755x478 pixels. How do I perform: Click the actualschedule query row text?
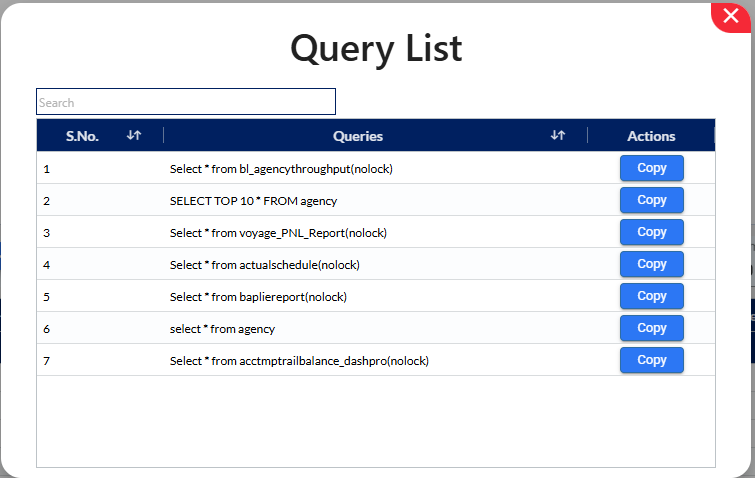264,265
